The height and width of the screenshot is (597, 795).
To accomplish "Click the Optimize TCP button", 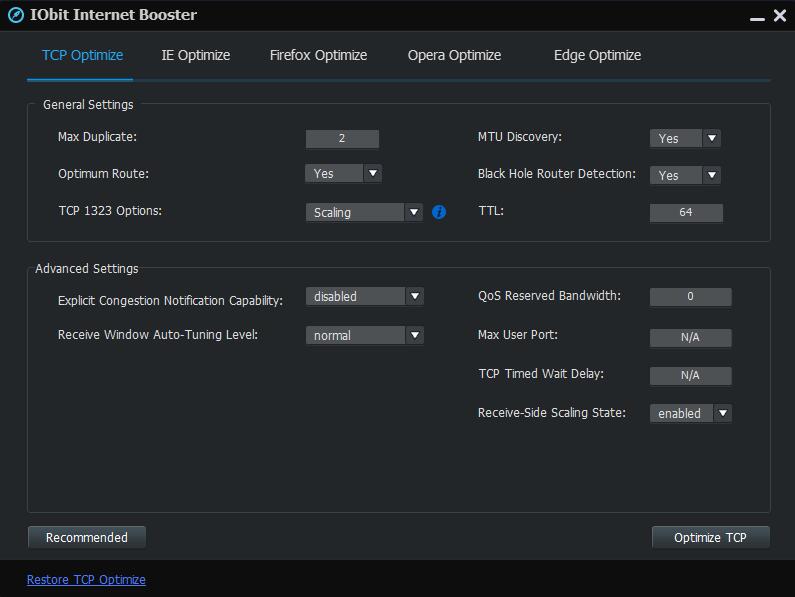I will pyautogui.click(x=710, y=537).
